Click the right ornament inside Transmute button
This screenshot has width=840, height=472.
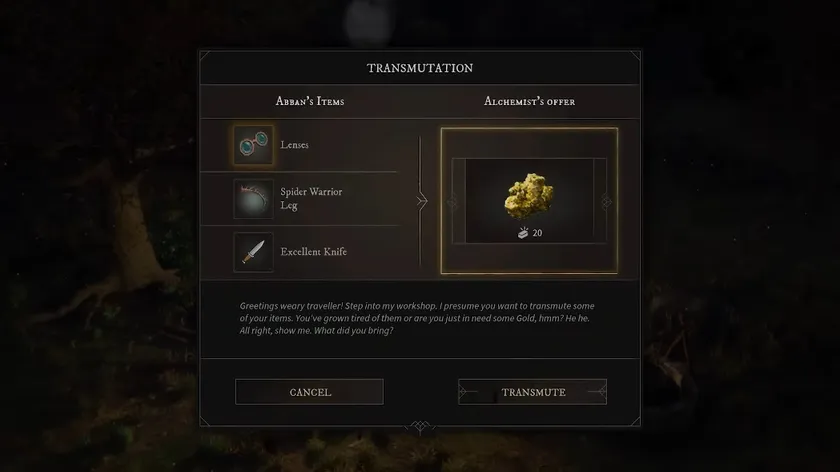pos(598,392)
